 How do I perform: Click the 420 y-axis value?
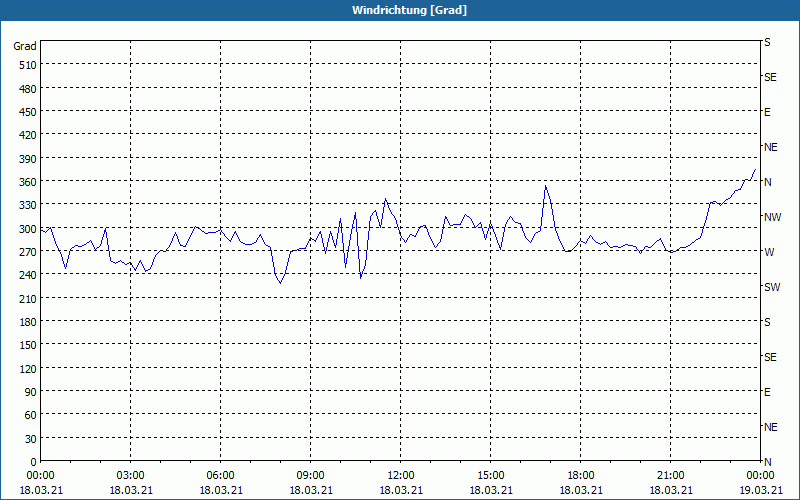pos(29,135)
